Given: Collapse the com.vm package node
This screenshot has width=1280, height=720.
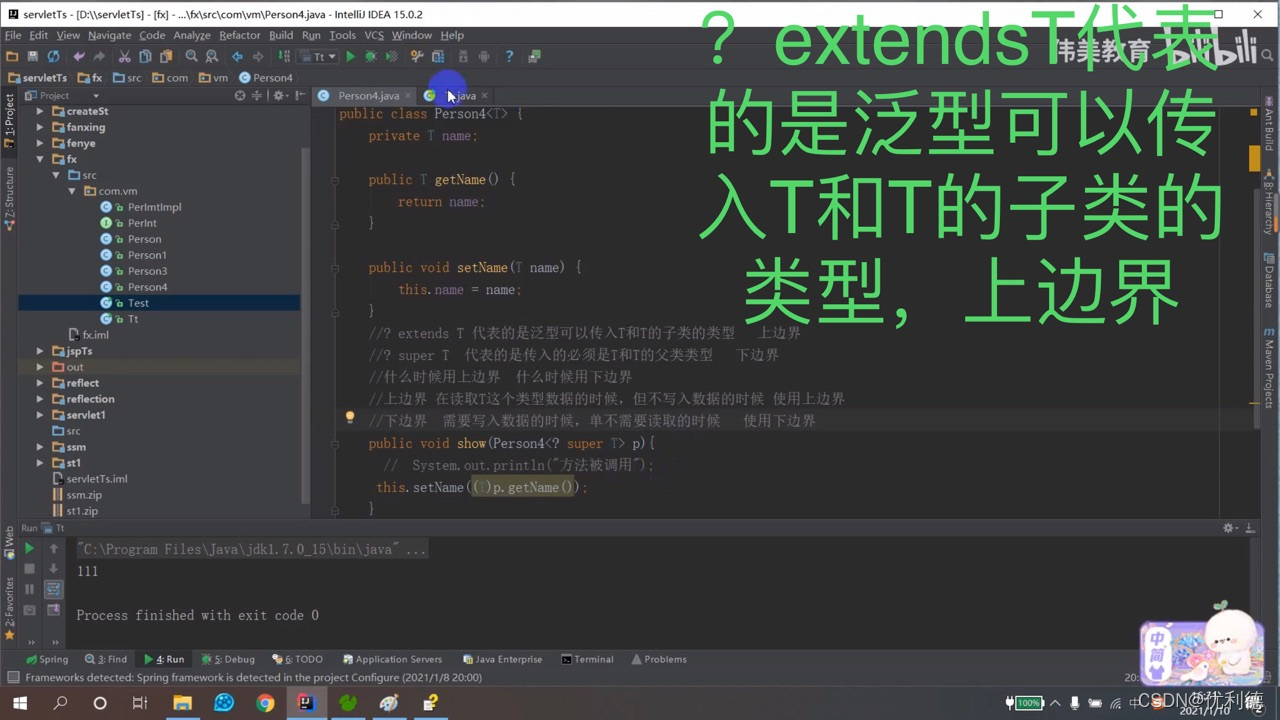Looking at the screenshot, I should 72,190.
